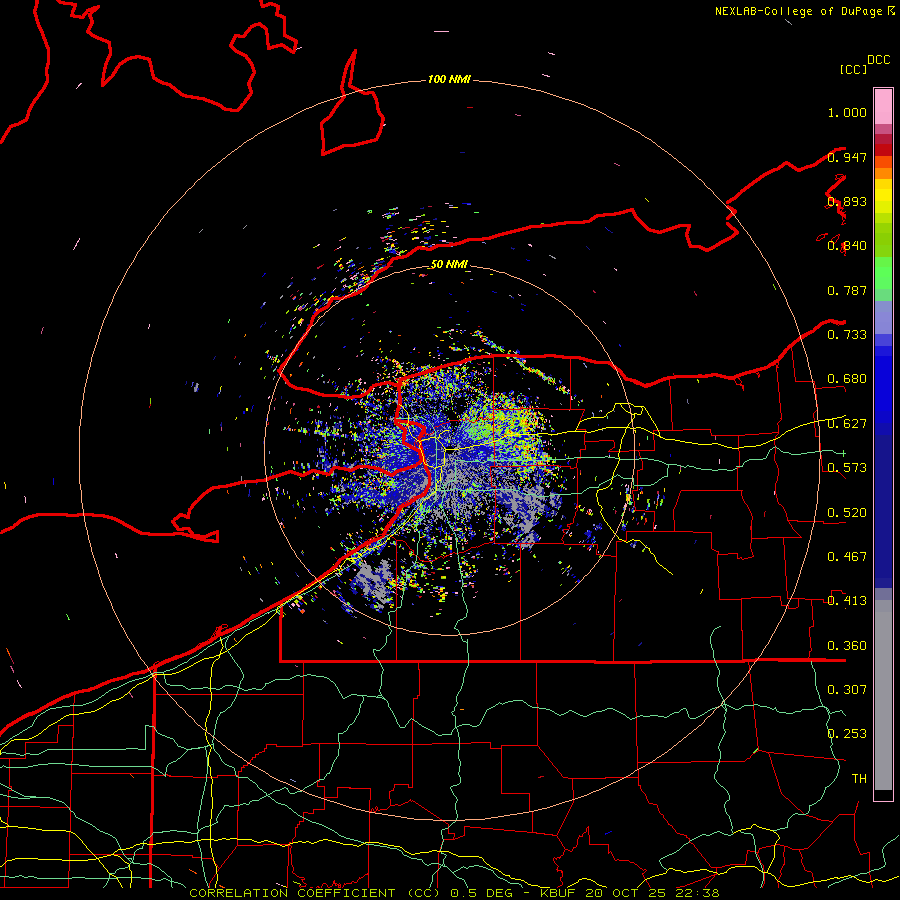
Task: Pick the pink swatch atop the color bar
Action: click(883, 107)
